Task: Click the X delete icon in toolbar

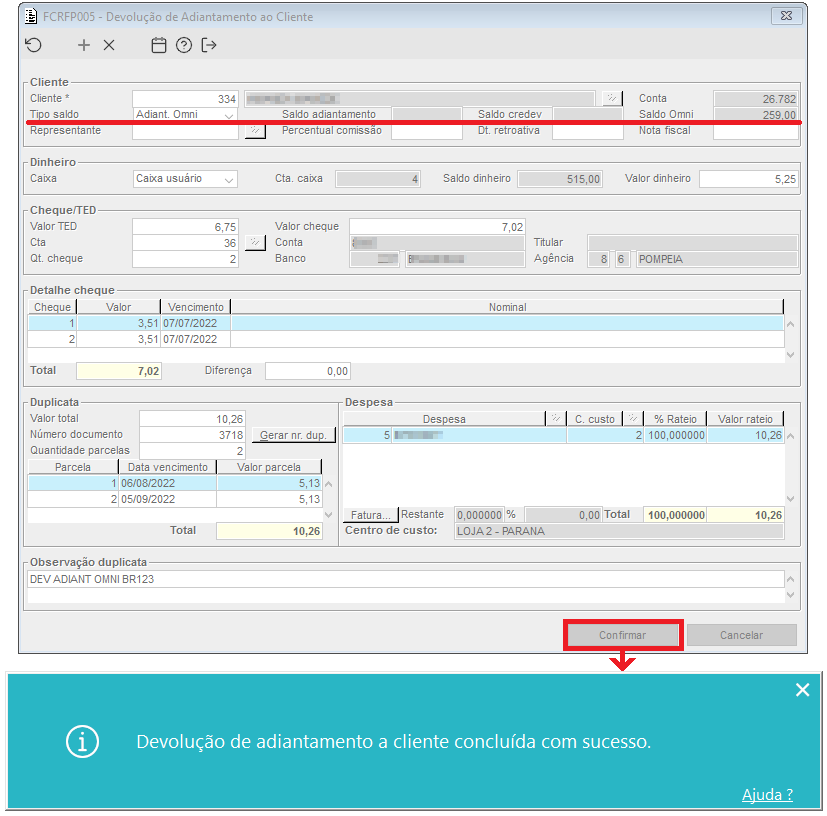Action: pos(109,45)
